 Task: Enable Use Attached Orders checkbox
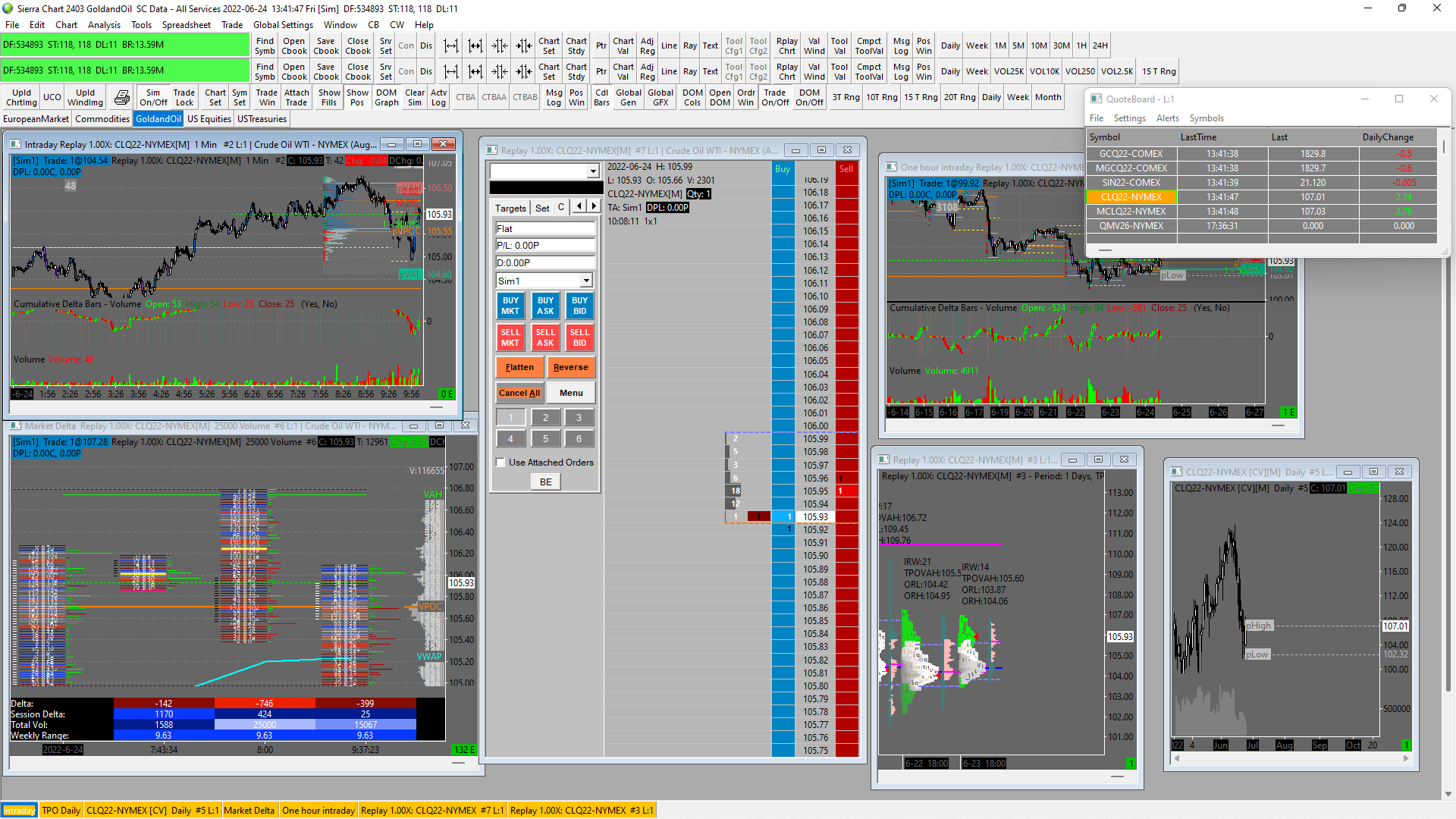pos(500,463)
